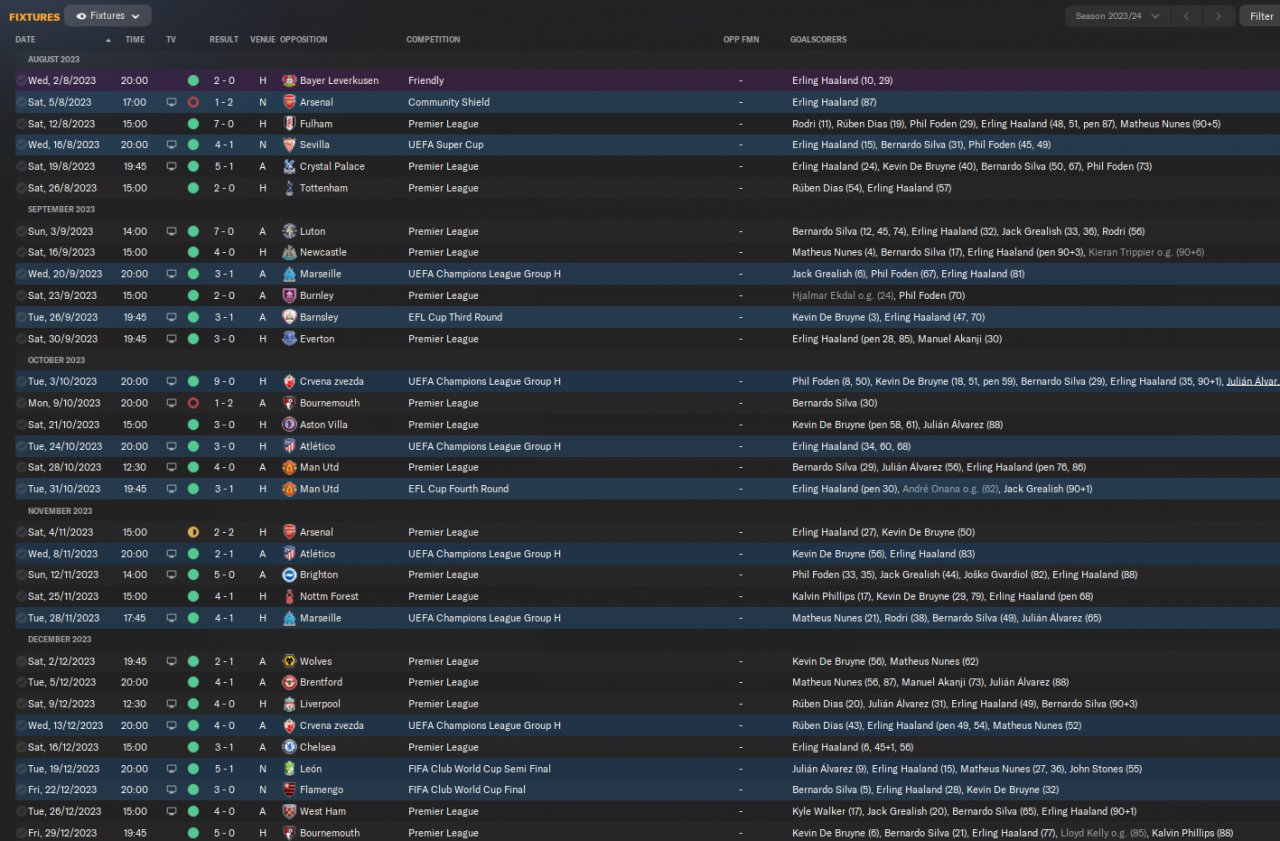Open the Community Shield competition link

coord(448,102)
